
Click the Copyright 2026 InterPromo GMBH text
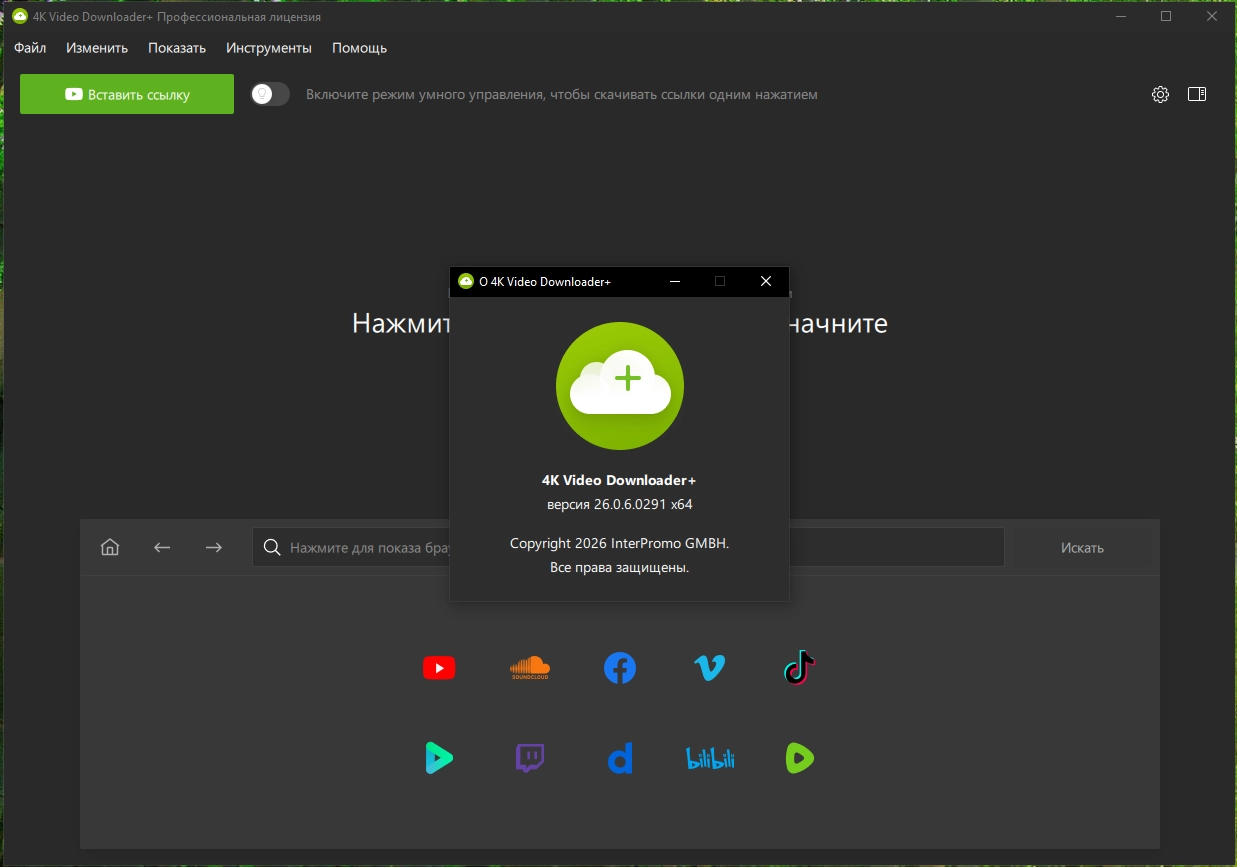click(620, 543)
